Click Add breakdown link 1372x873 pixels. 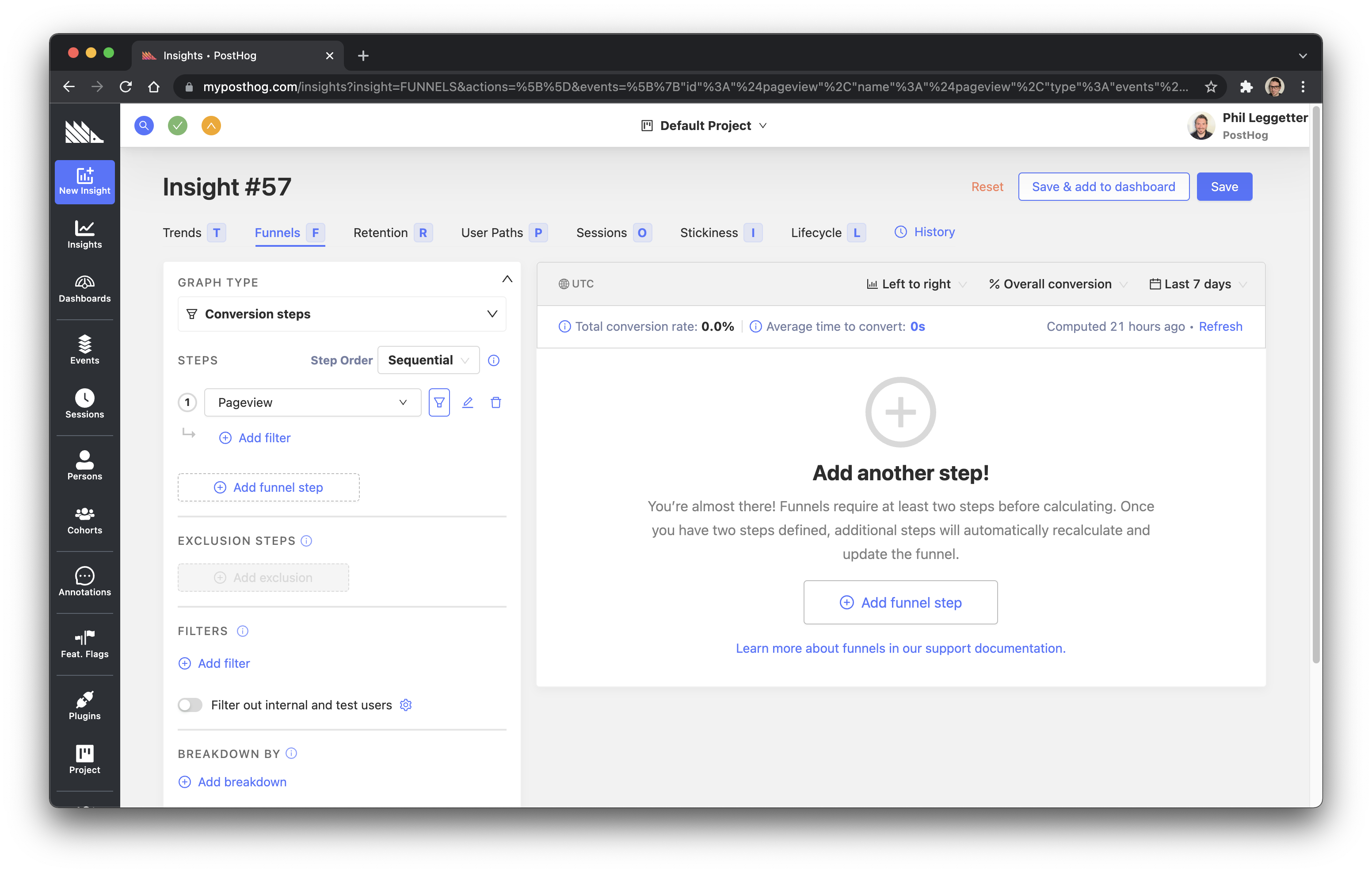point(232,782)
